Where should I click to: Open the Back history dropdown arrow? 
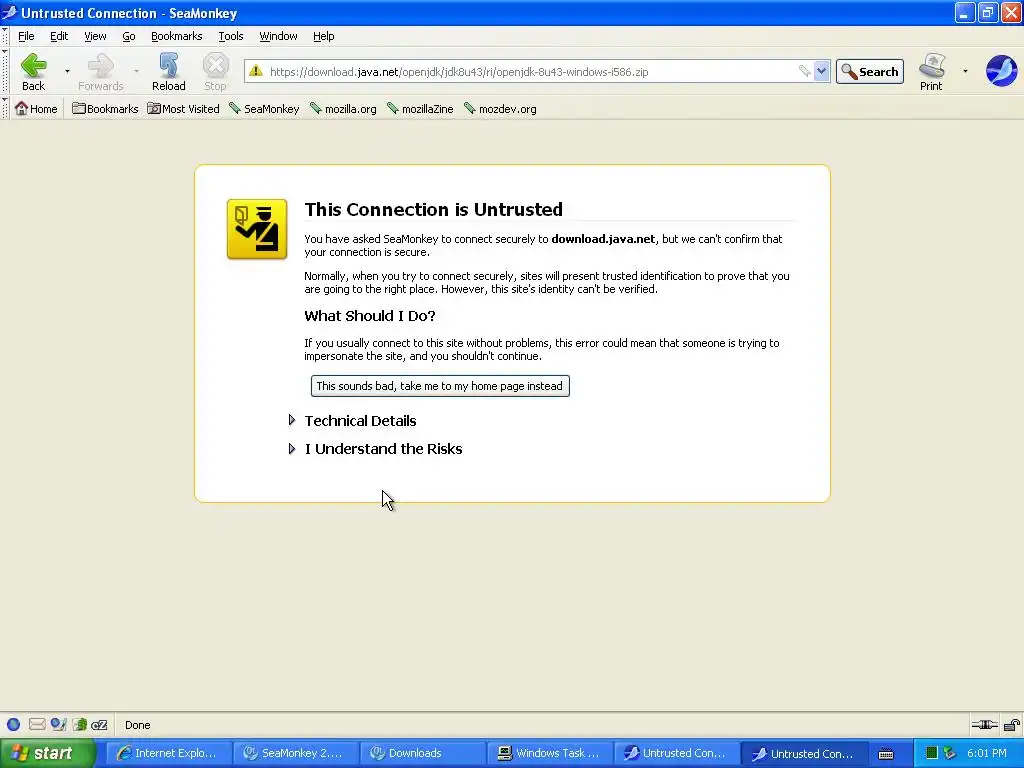tap(67, 71)
